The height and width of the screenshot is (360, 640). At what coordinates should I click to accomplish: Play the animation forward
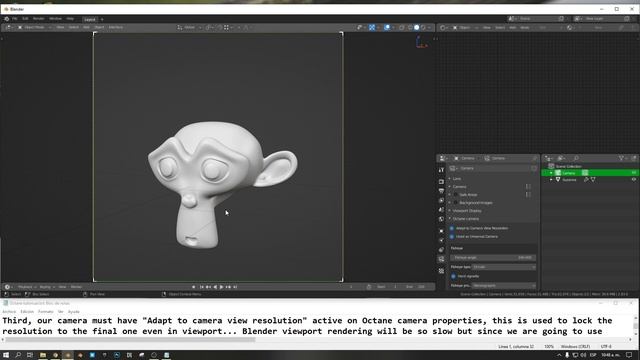pyautogui.click(x=221, y=287)
